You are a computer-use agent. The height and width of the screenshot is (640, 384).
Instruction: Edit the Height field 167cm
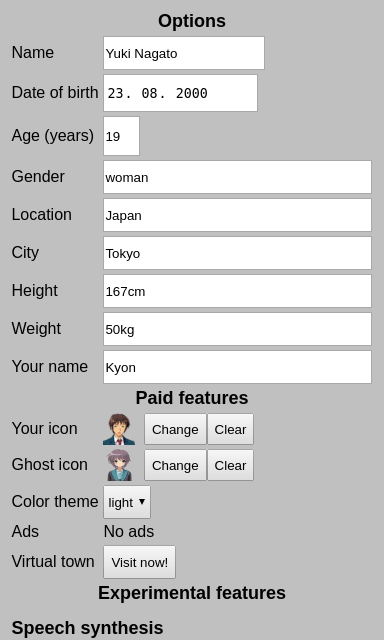(237, 291)
